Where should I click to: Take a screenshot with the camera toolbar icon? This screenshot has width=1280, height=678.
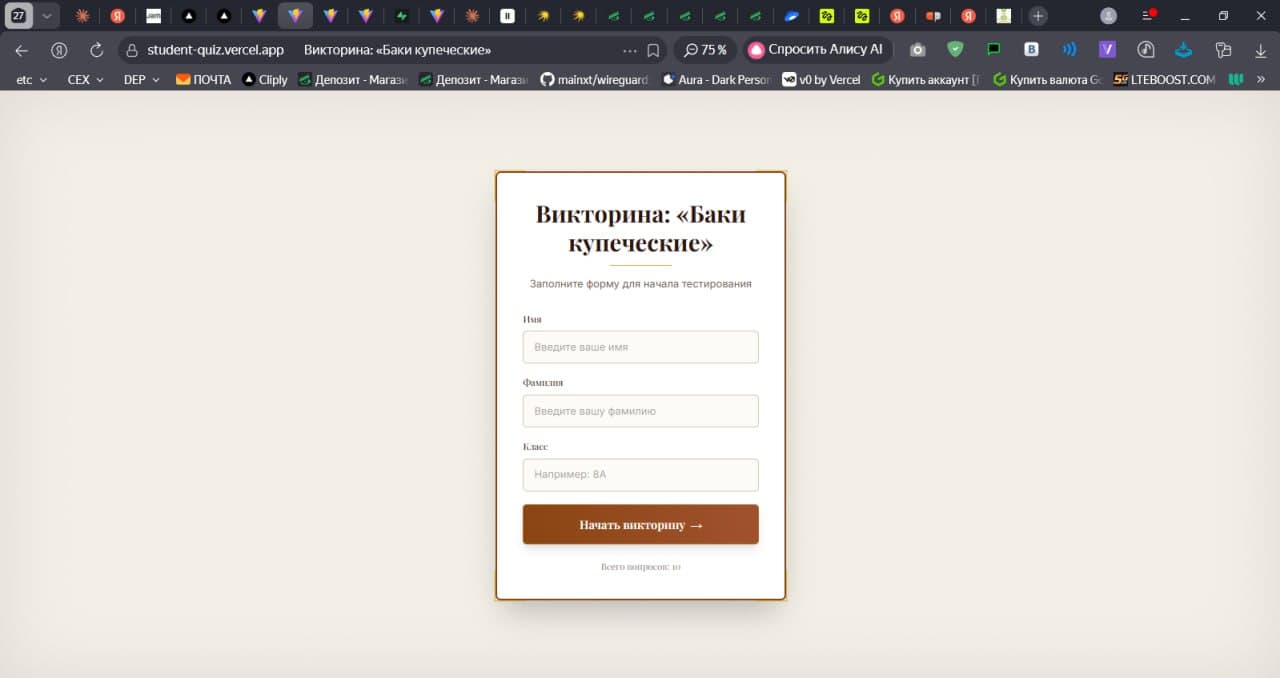point(918,50)
